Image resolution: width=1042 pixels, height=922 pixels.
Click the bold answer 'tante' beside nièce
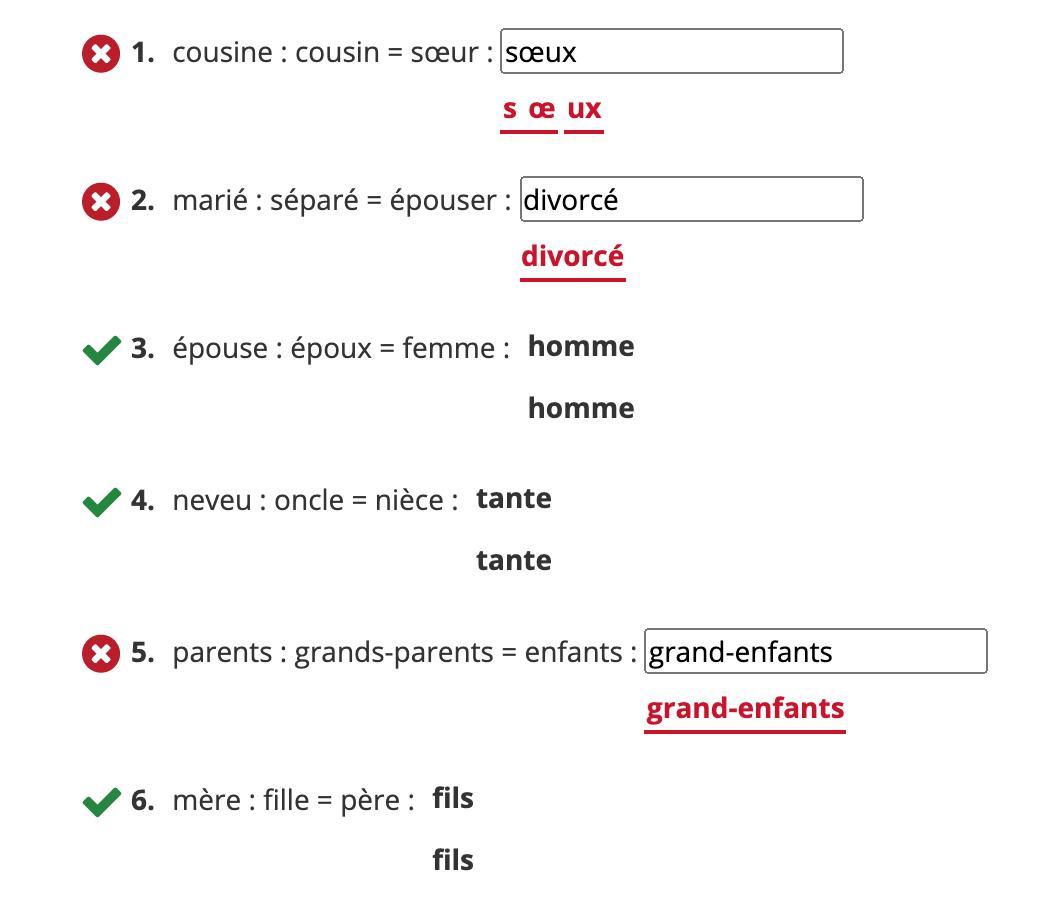514,499
